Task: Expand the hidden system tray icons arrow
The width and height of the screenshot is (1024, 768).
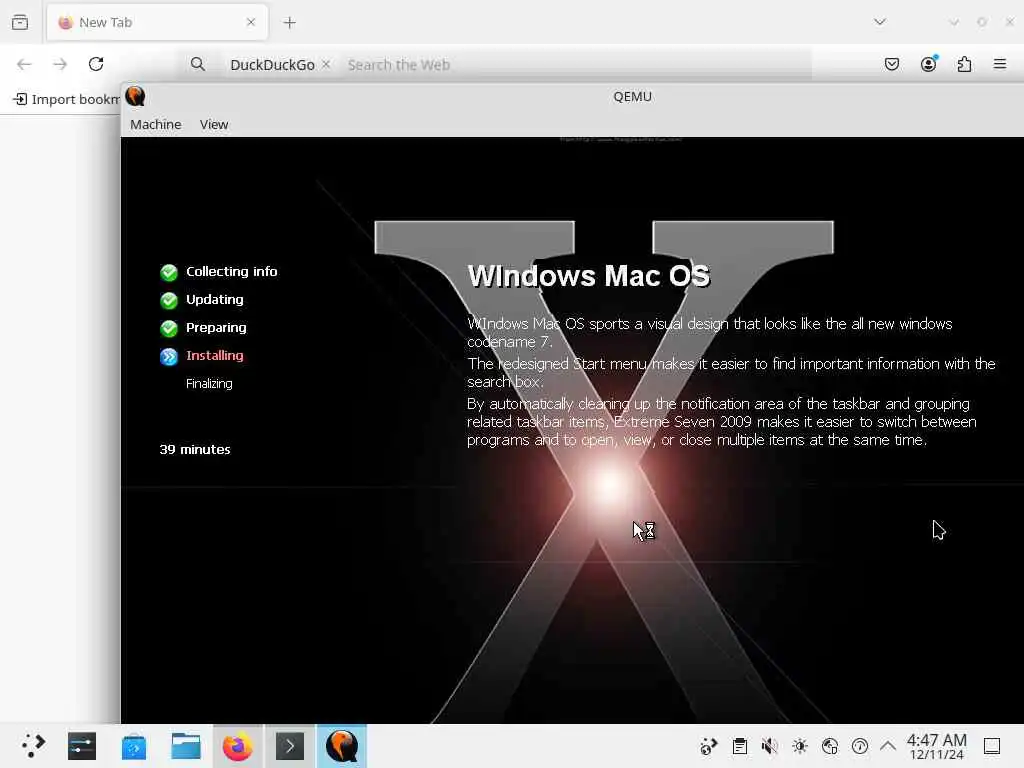Action: 888,745
